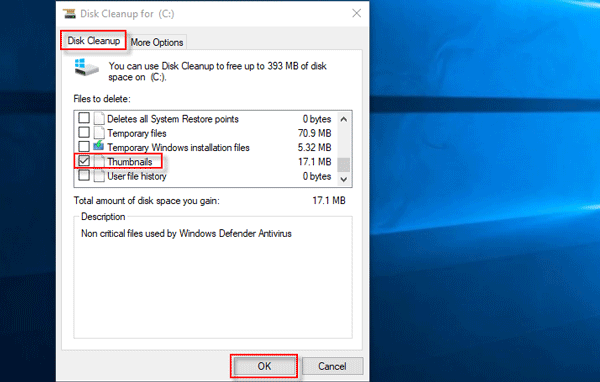
Task: Click the Temporary Windows installation files icon
Action: click(x=99, y=146)
